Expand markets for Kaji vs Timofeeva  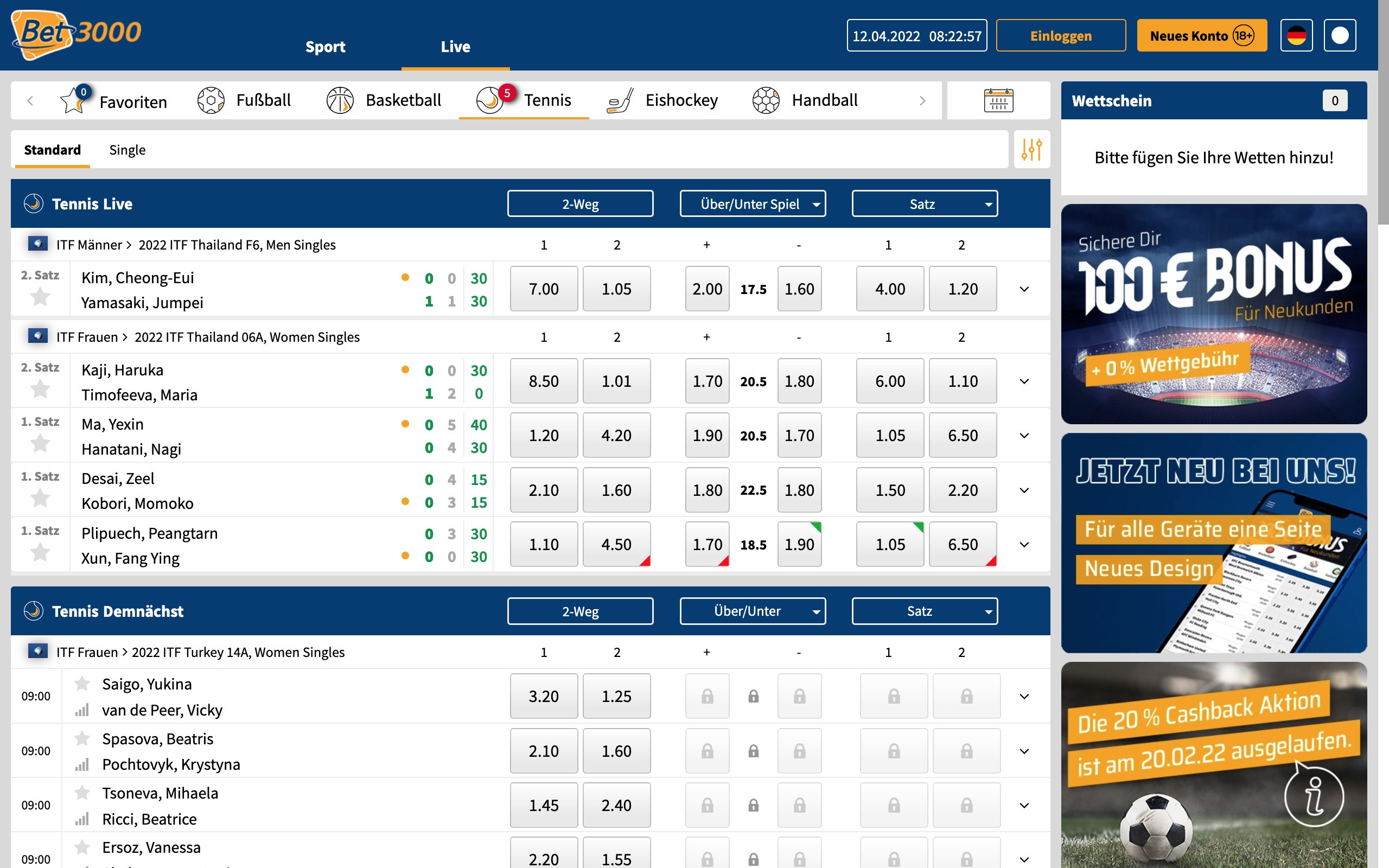tap(1023, 381)
